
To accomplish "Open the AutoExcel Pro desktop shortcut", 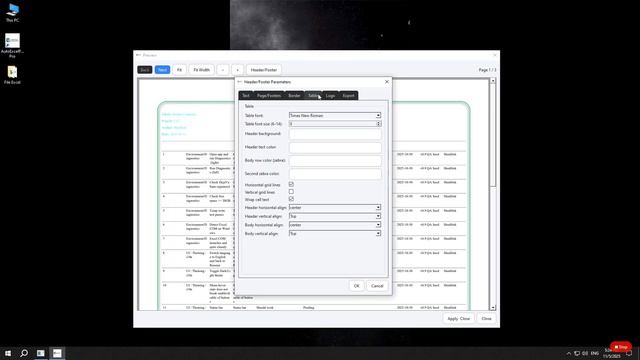I will [x=12, y=45].
